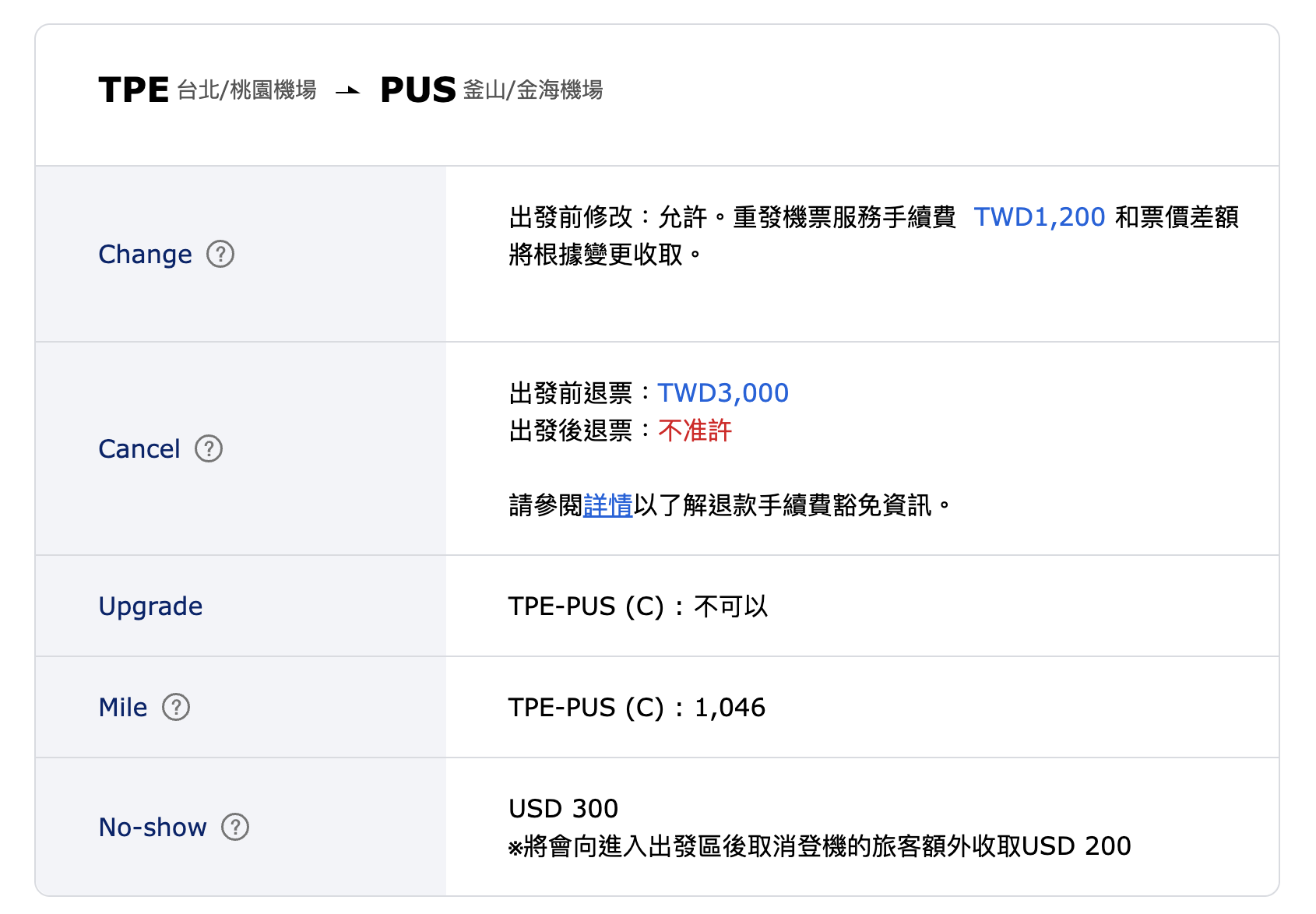Click the Mile row label

[123, 708]
